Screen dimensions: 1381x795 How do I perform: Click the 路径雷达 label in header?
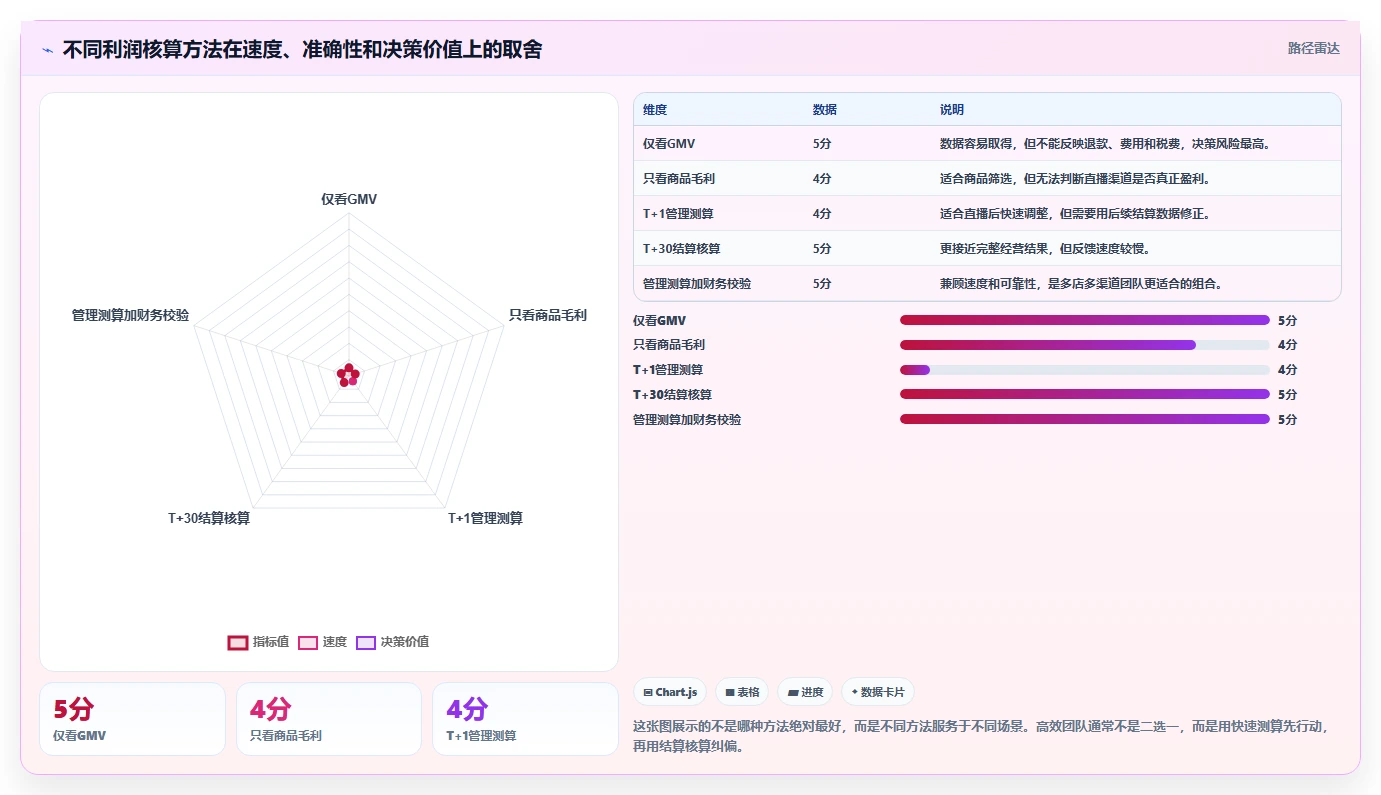tap(1313, 48)
